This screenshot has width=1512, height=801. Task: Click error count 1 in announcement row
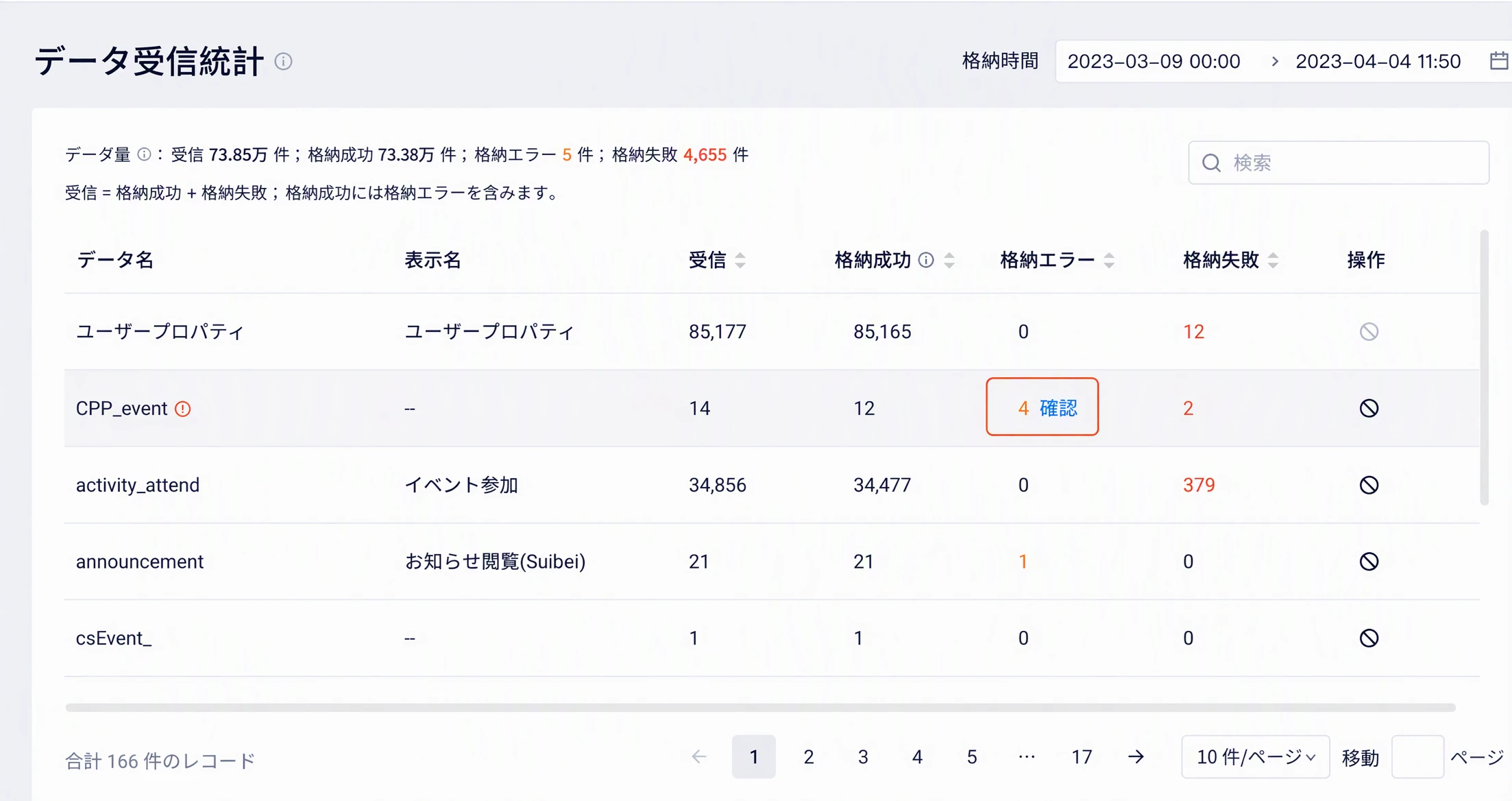(x=1023, y=562)
